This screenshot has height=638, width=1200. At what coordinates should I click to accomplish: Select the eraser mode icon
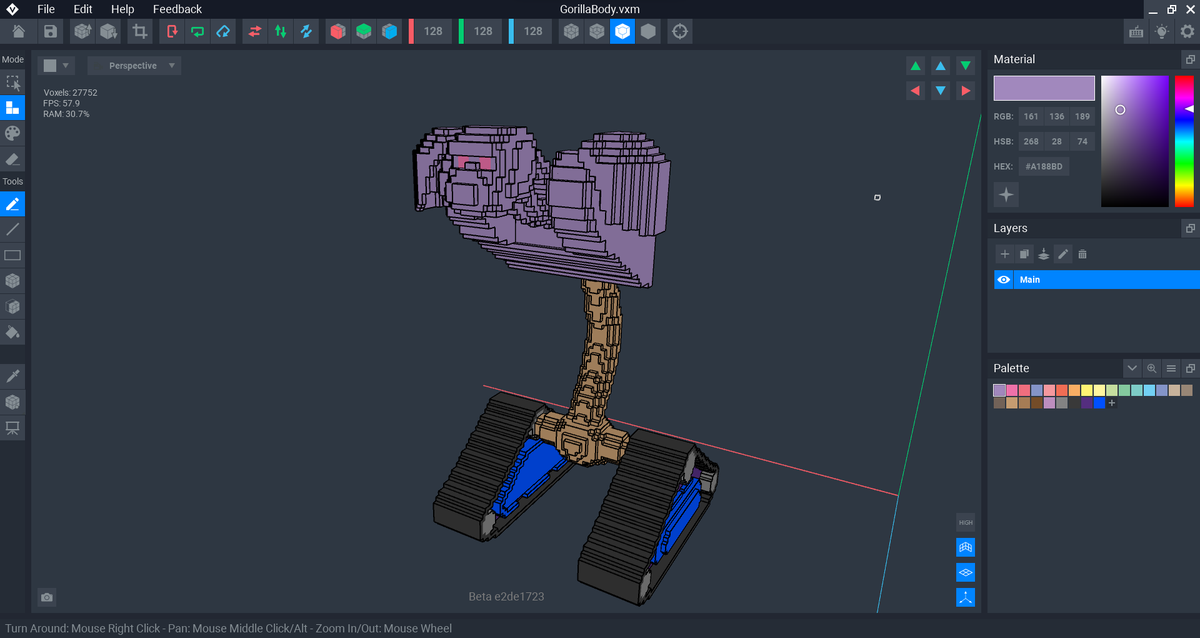point(13,159)
